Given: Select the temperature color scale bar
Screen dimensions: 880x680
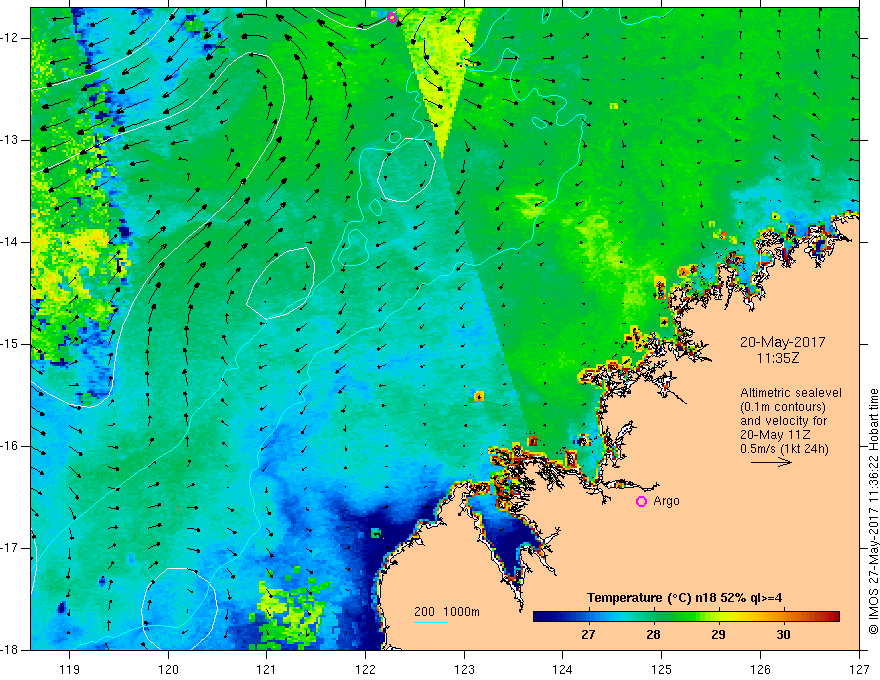Looking at the screenshot, I should 686,617.
